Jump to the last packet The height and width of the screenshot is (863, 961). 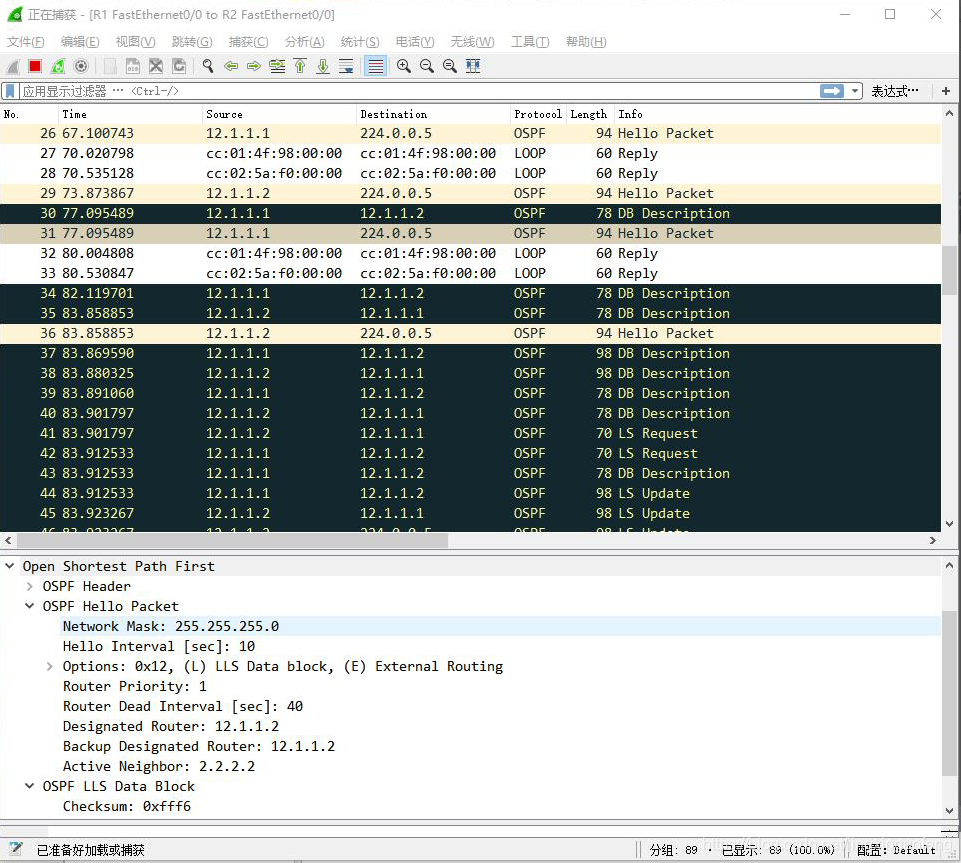click(x=323, y=66)
